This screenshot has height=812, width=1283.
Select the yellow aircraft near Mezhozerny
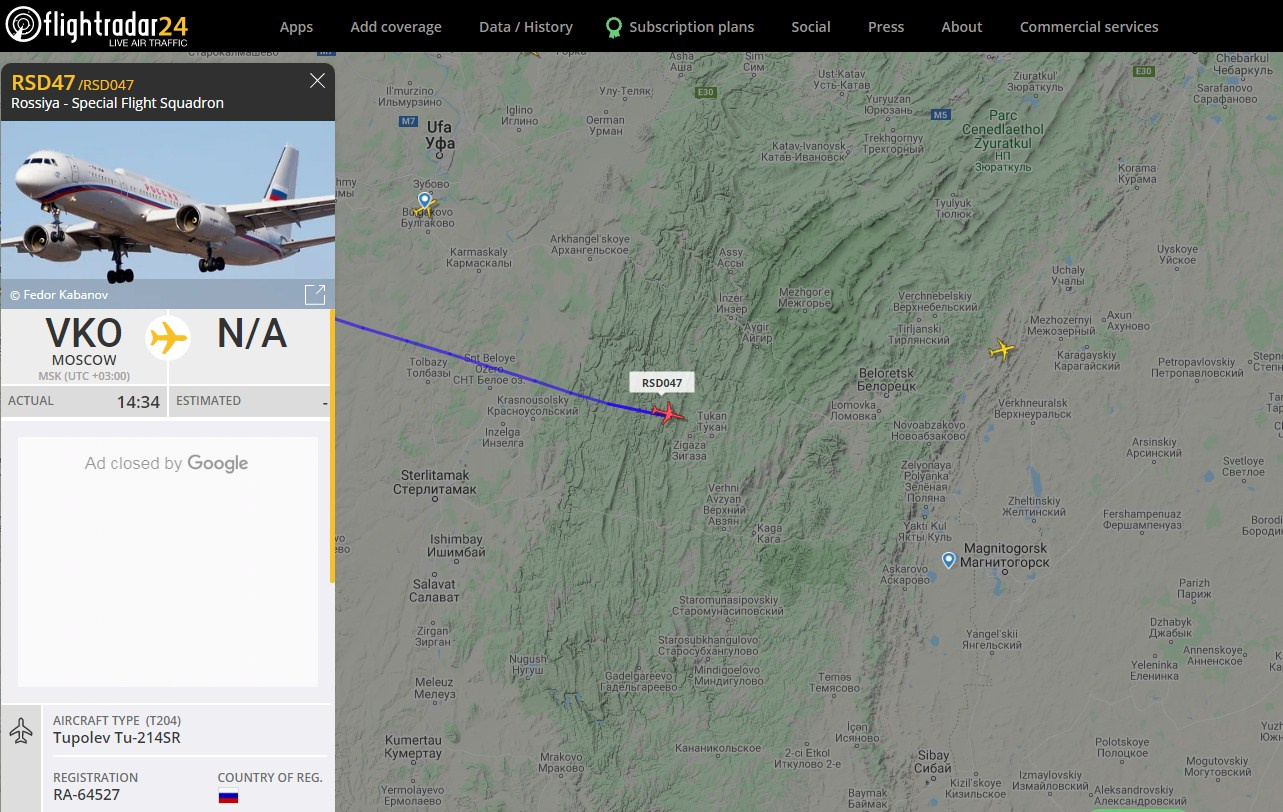tap(1001, 349)
